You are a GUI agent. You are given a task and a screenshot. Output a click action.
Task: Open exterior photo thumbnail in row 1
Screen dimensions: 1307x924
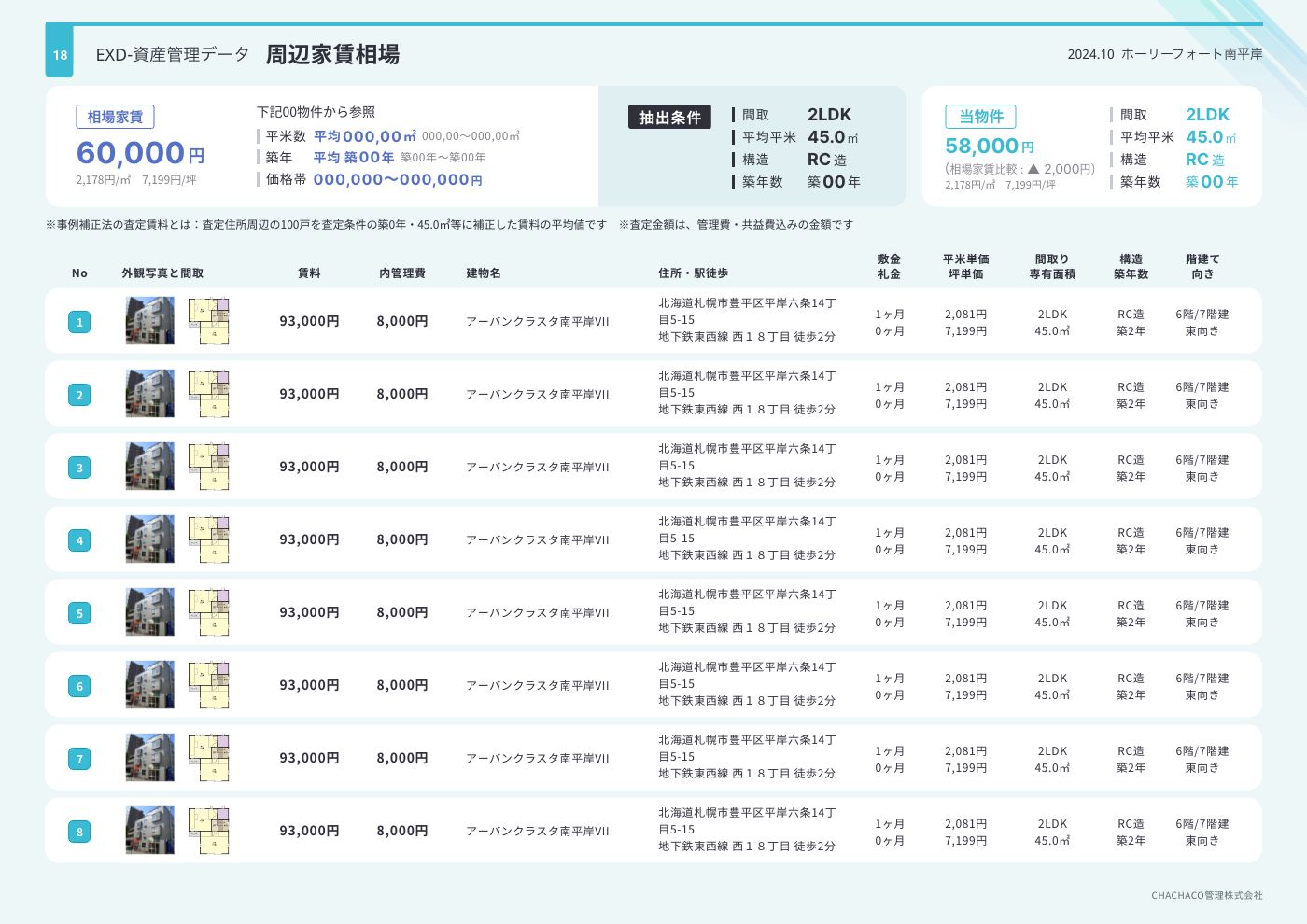point(149,321)
